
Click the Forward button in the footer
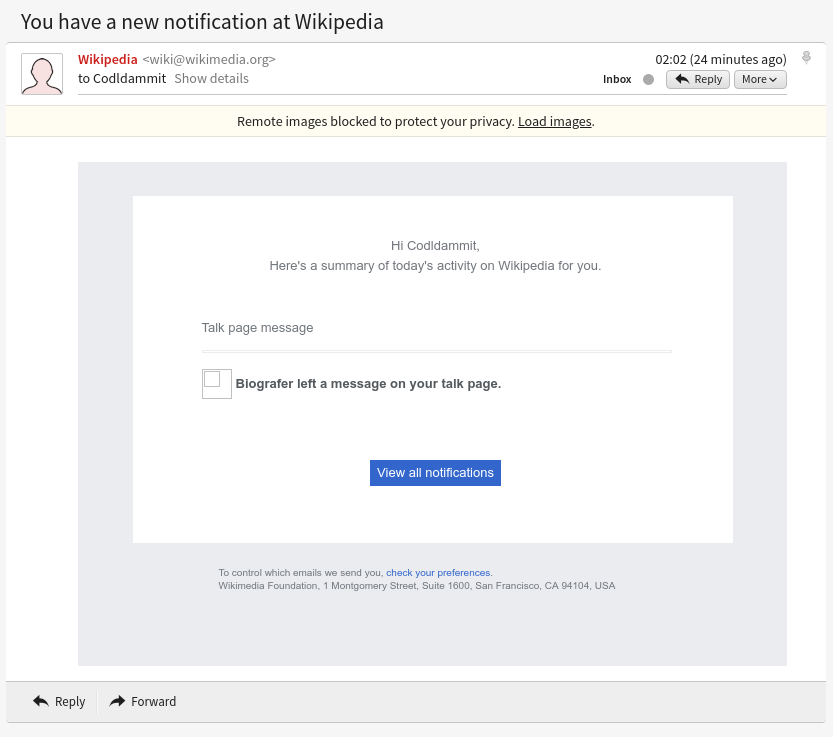(x=143, y=701)
